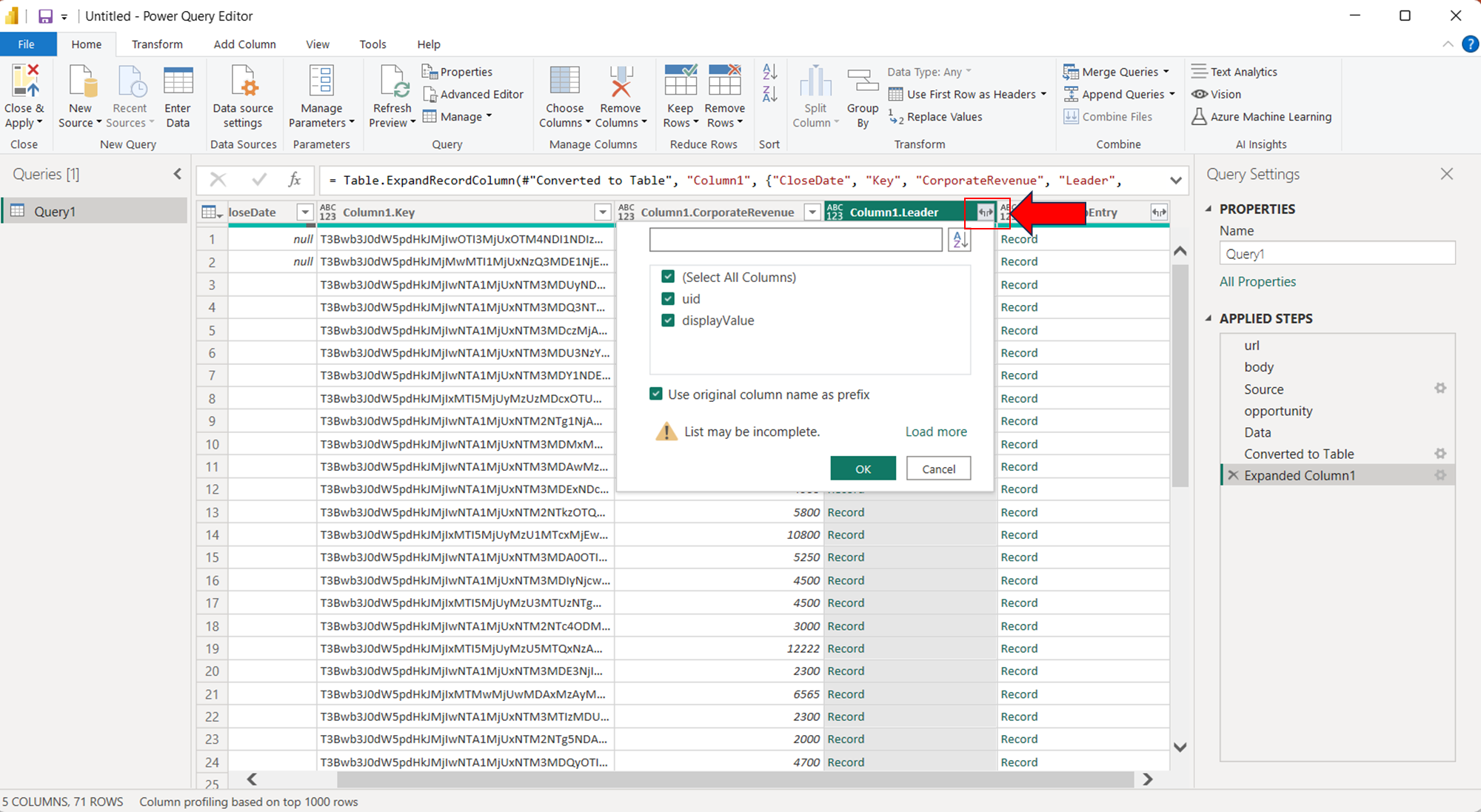Image resolution: width=1481 pixels, height=812 pixels.
Task: Open the Merge Queries dropdown
Action: 1166,72
